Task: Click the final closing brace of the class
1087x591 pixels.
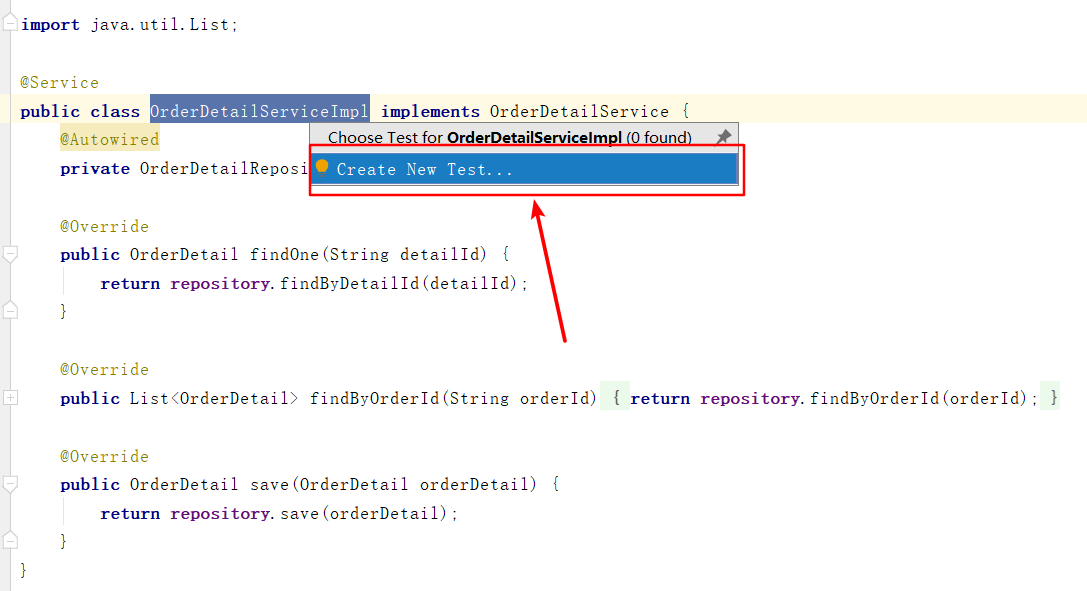Action: tap(24, 570)
